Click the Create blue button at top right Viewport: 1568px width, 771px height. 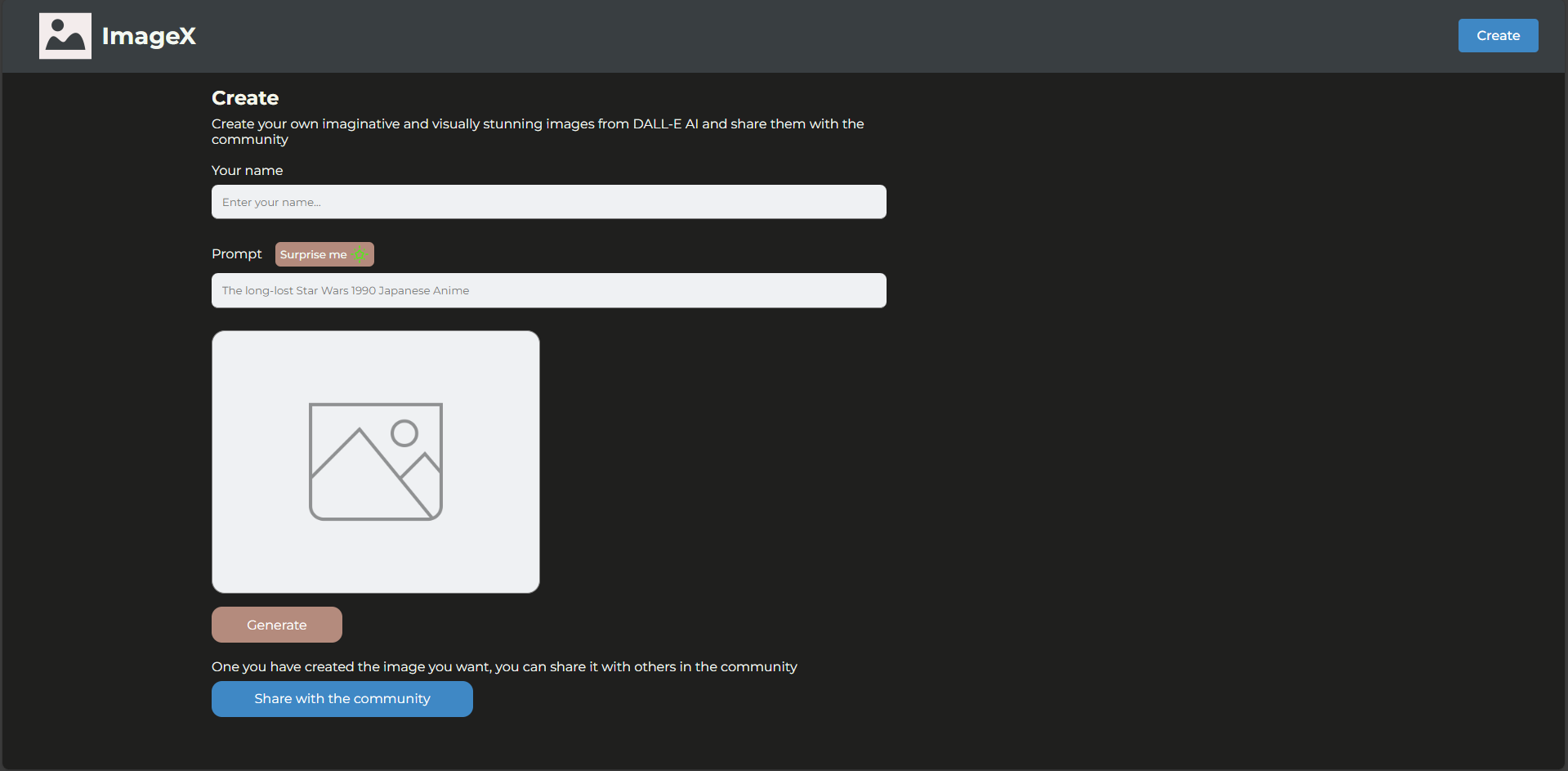(1497, 35)
